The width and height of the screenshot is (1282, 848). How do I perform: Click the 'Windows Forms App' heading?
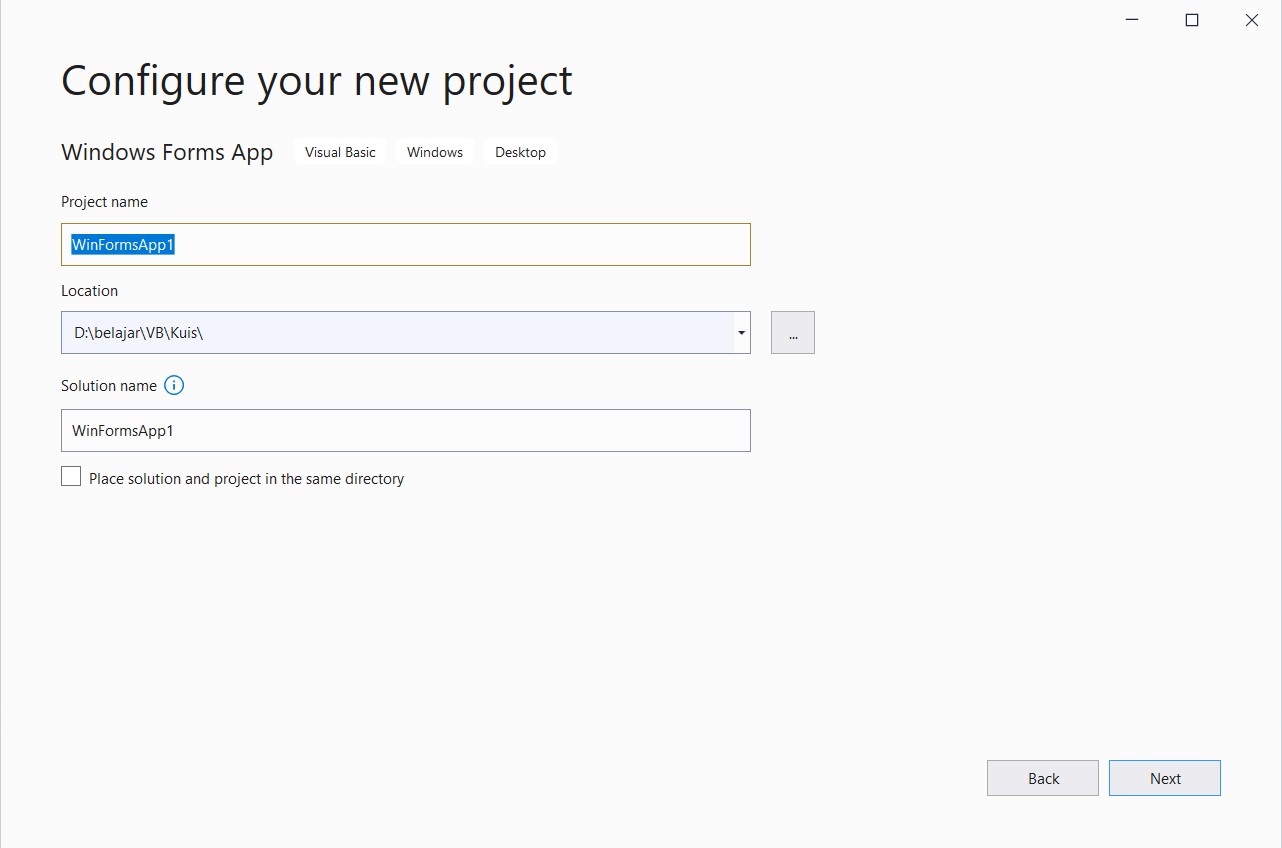pos(167,152)
